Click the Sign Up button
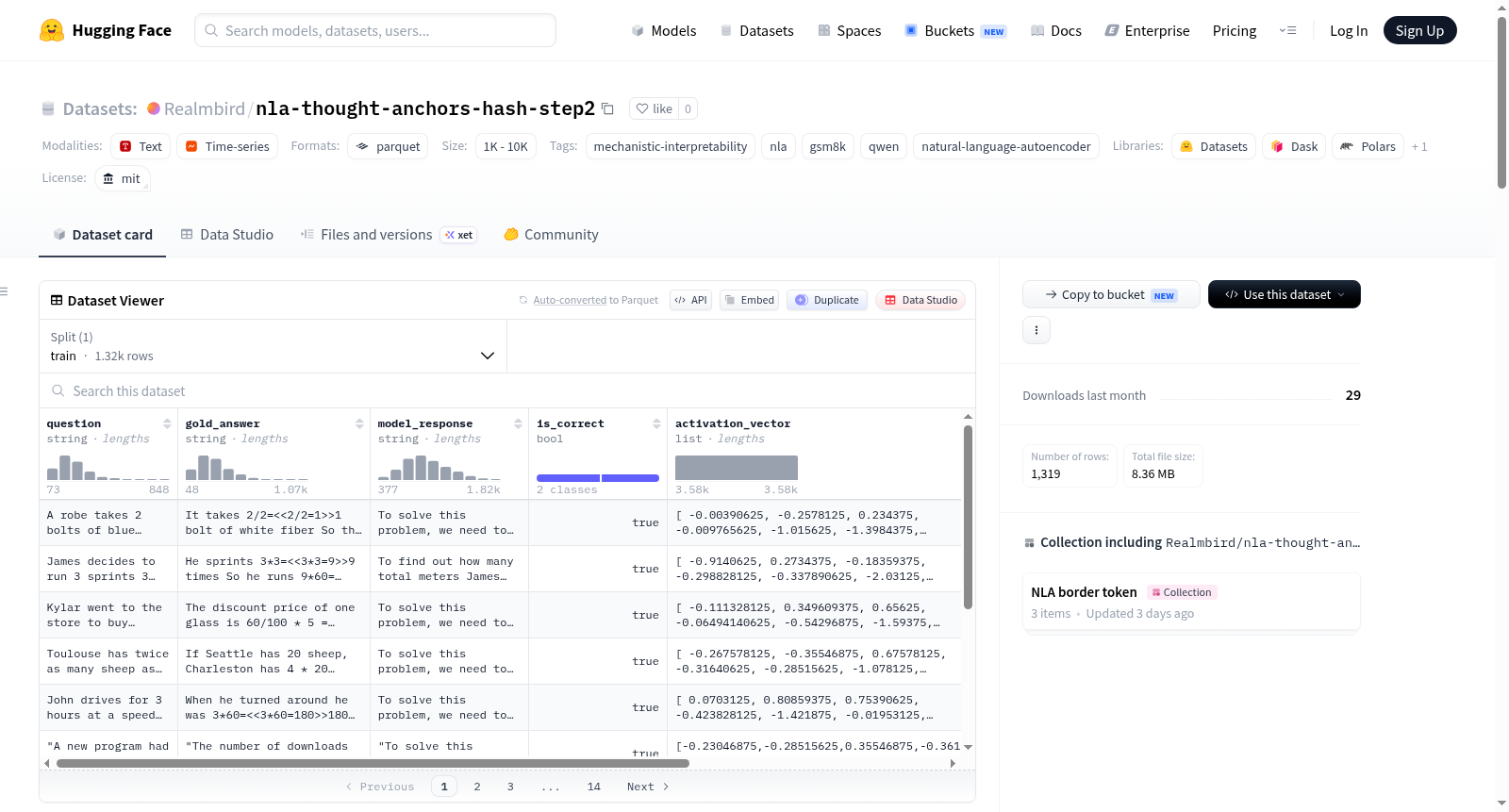This screenshot has width=1509, height=812. (1419, 30)
